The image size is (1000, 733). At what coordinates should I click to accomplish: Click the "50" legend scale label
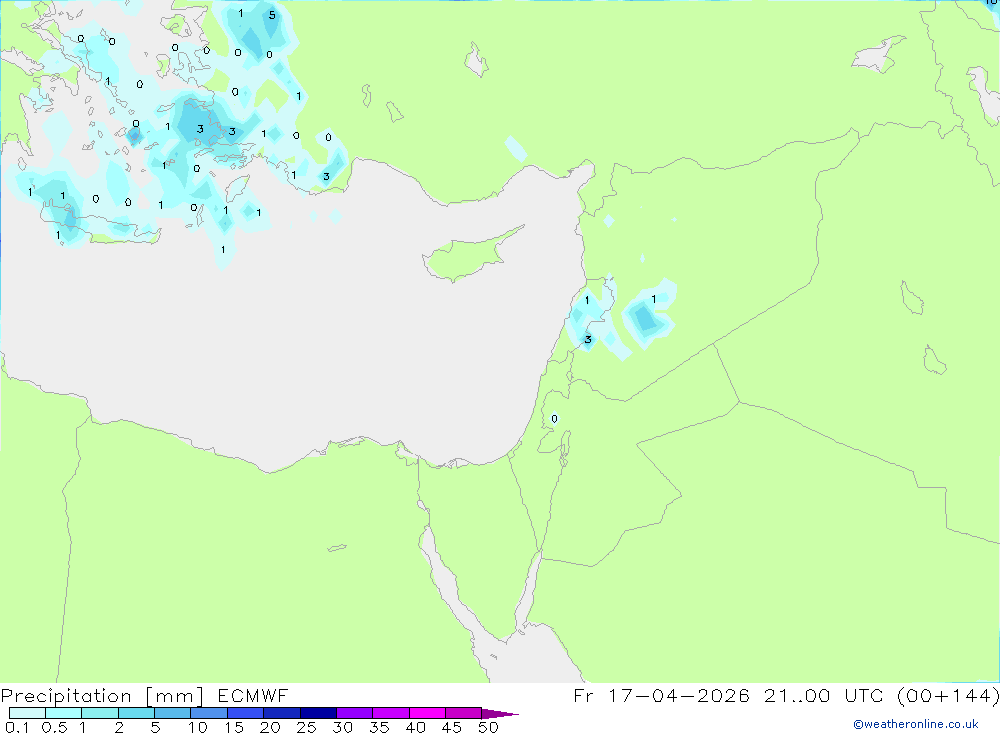(488, 727)
